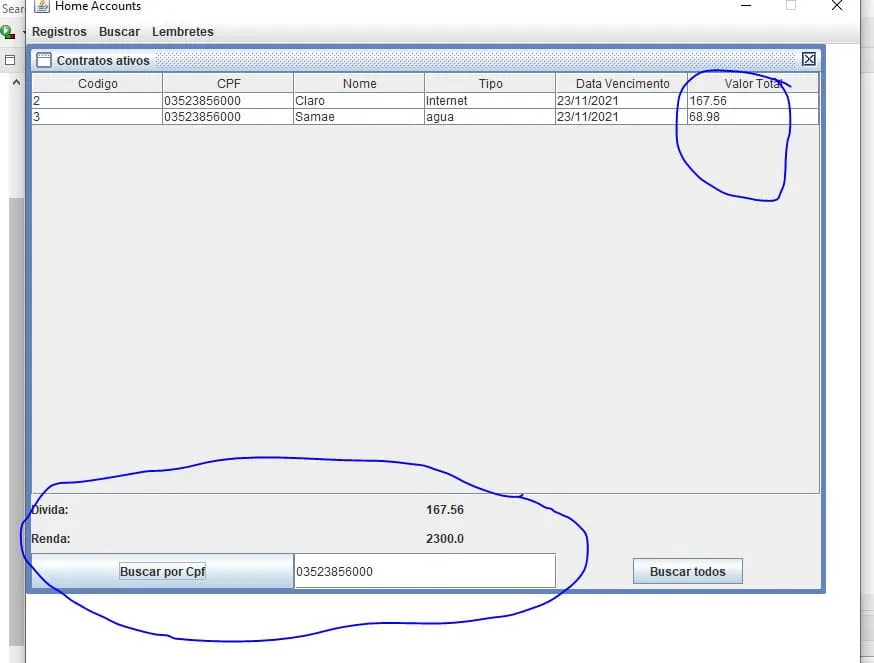Click the Divida total value 167.56

[x=445, y=510]
